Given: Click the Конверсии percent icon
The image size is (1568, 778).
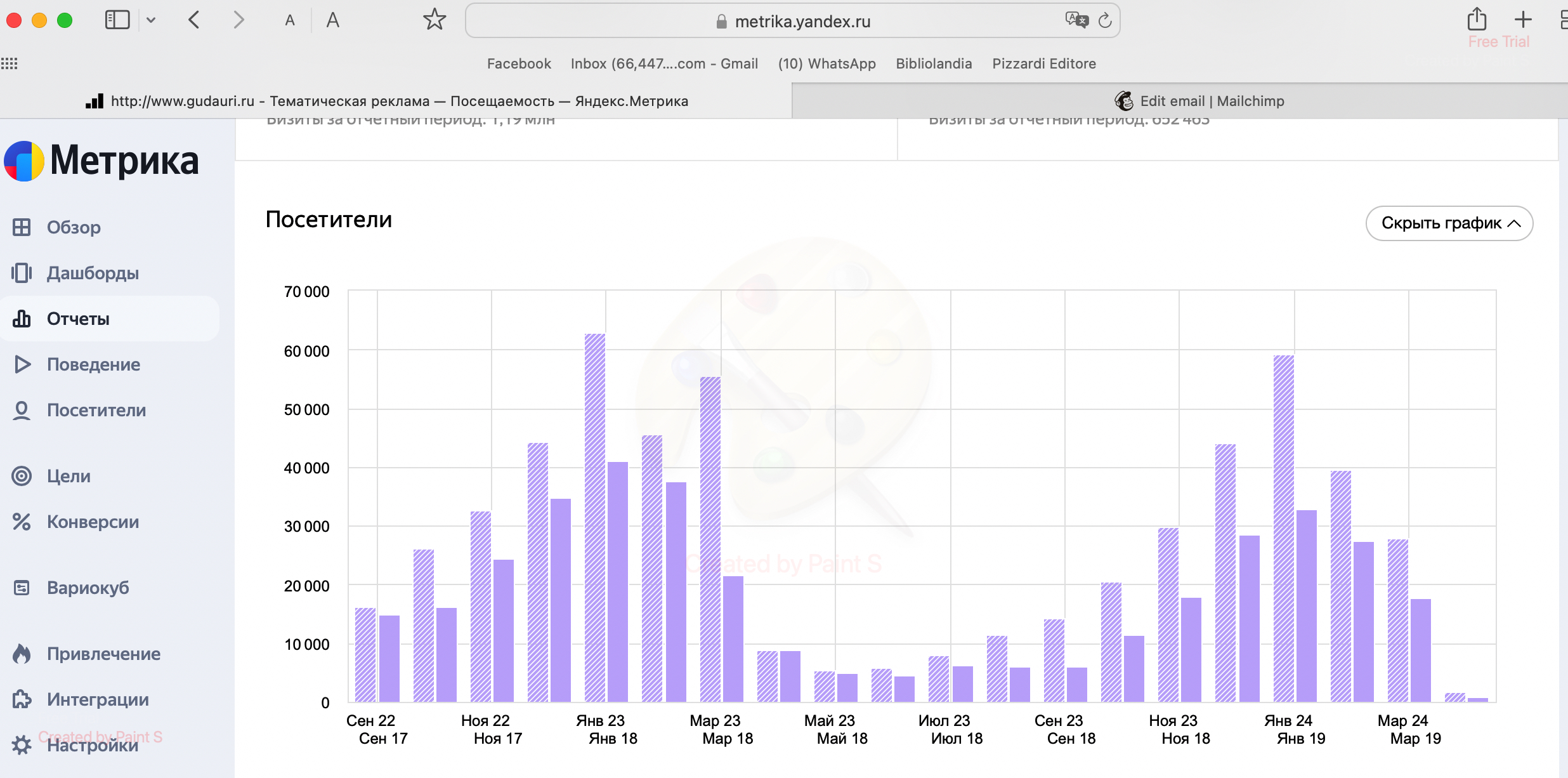Looking at the screenshot, I should click(x=22, y=522).
